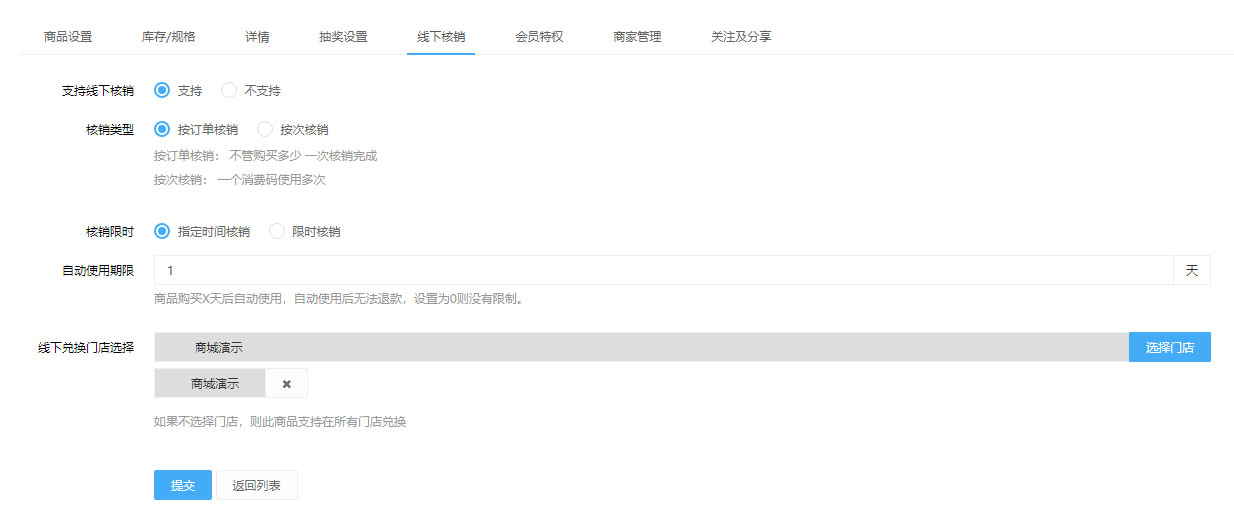Open the 商品设置 tab

(68, 37)
